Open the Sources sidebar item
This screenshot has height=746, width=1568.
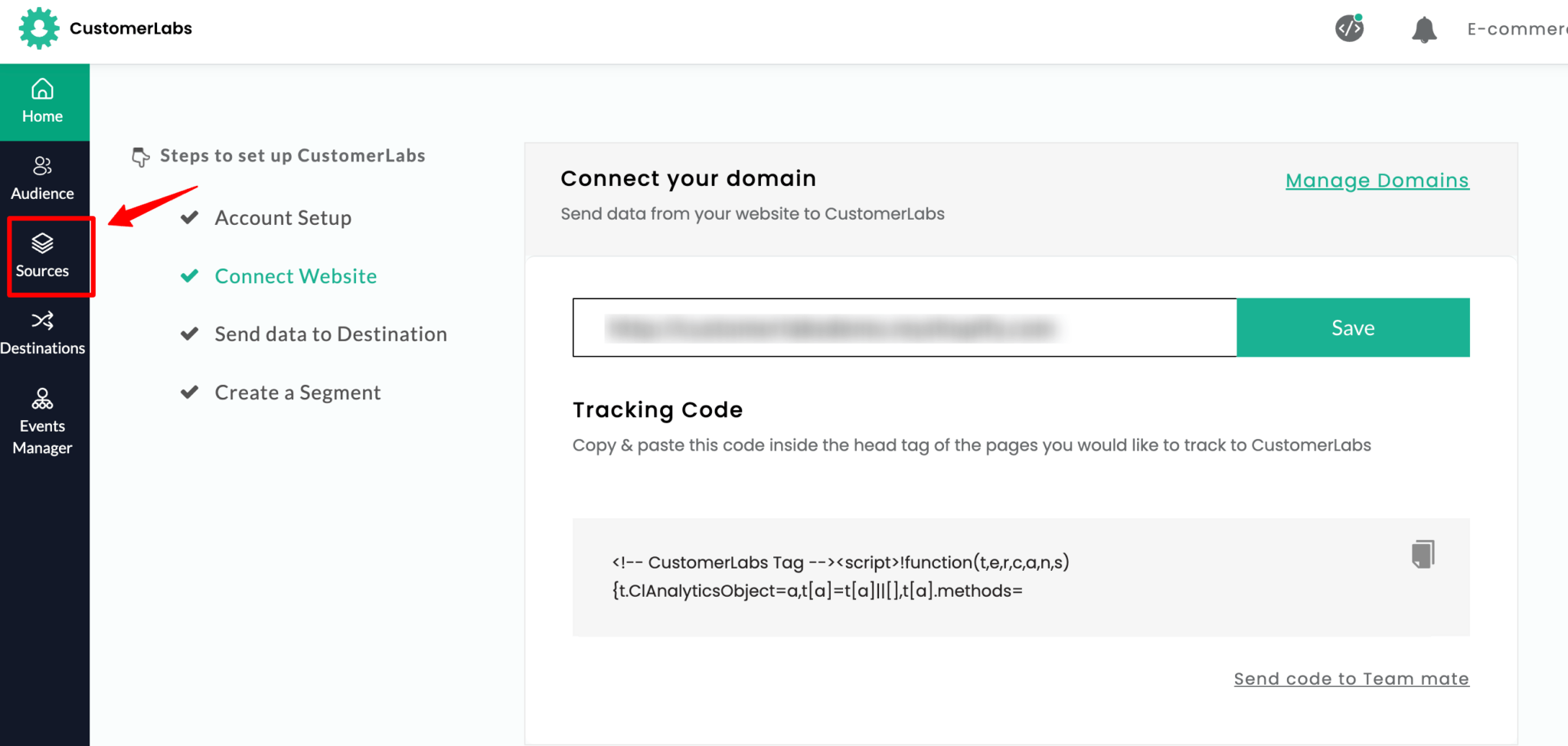click(43, 256)
